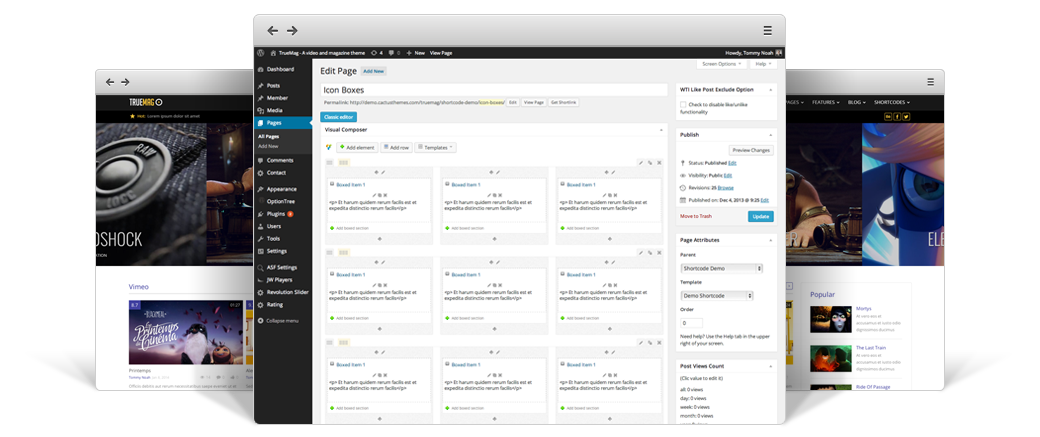Screen dimensions: 1040x437
Task: Click the Facebook icon on right site
Action: 898,116
